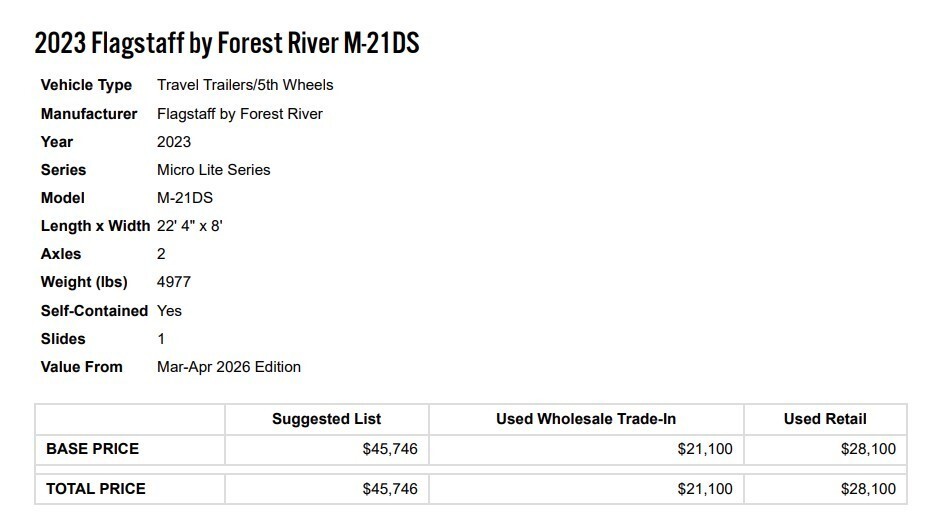Select the Length x Width label
The height and width of the screenshot is (528, 938).
(x=95, y=226)
